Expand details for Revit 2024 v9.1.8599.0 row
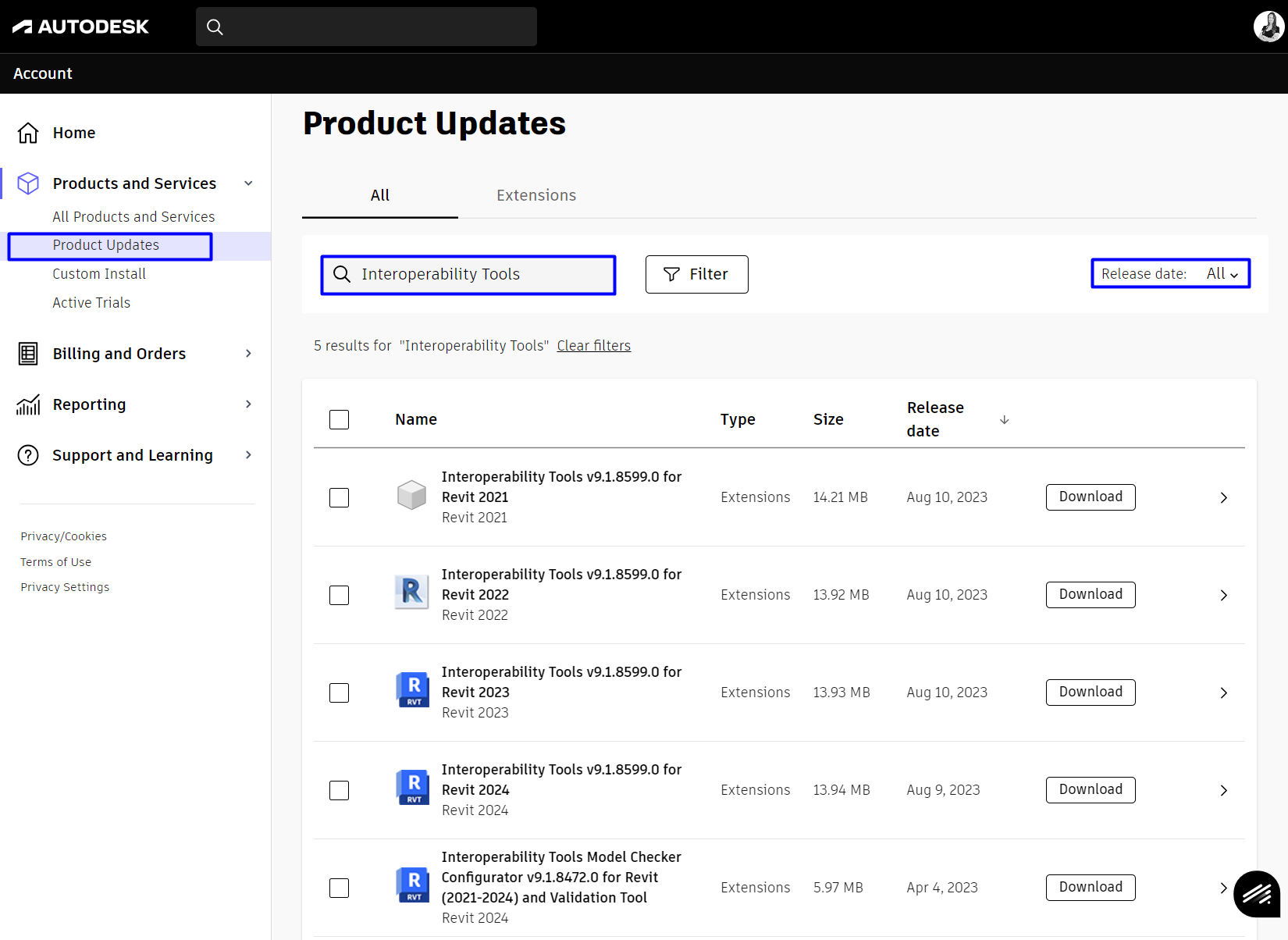This screenshot has height=940, width=1288. tap(1223, 790)
